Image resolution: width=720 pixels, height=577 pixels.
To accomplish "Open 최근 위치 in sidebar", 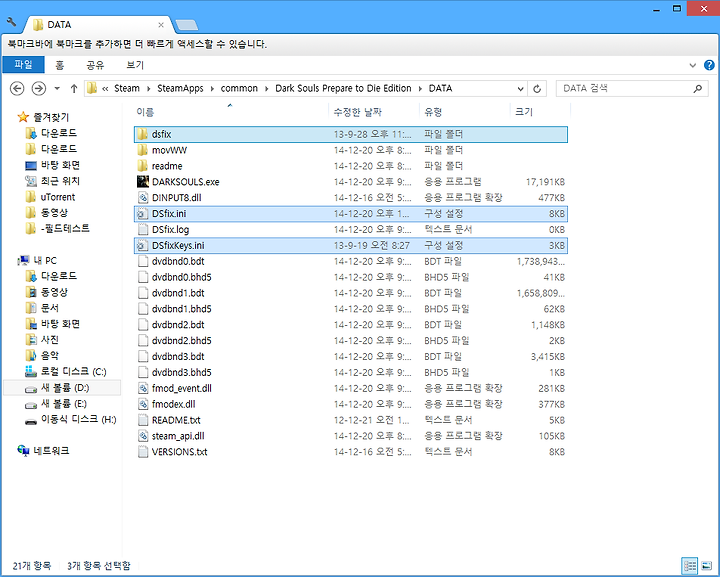I will 53,181.
